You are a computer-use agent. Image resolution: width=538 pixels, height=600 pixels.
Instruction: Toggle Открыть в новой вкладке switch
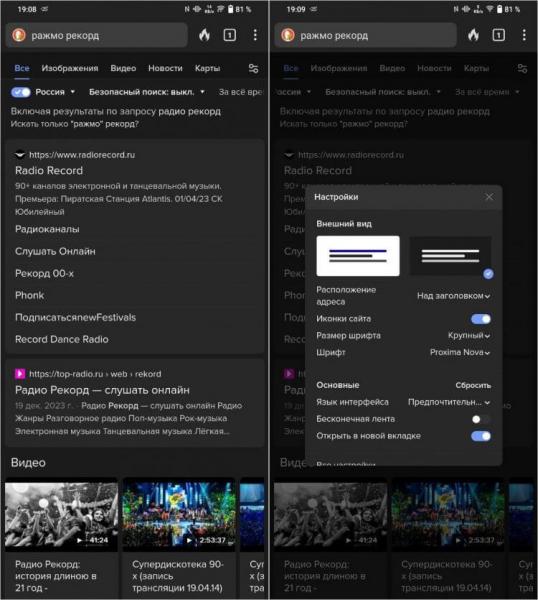(481, 436)
